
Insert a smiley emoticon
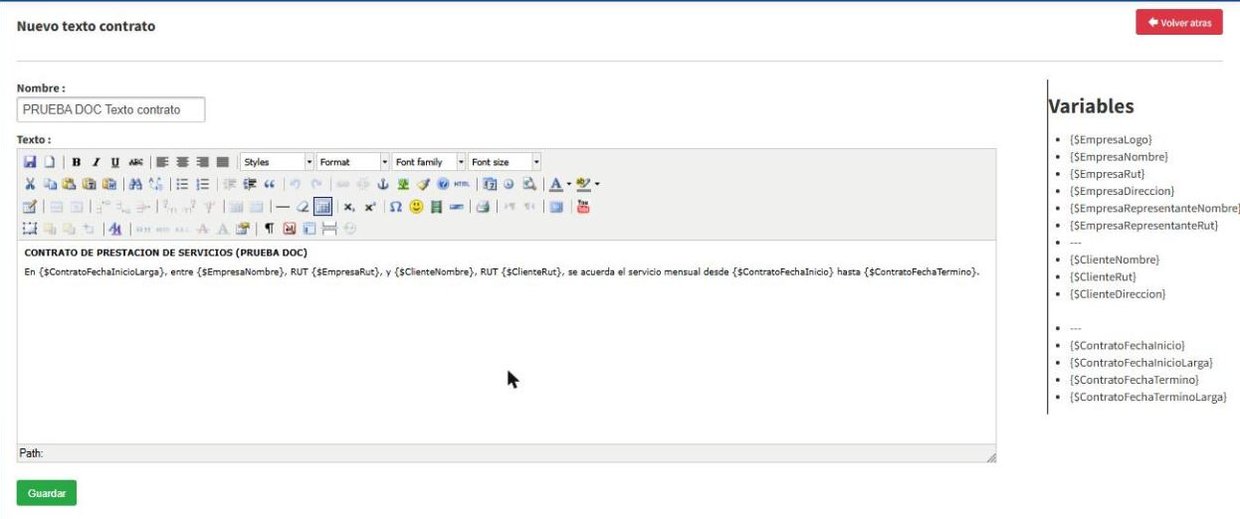(416, 207)
